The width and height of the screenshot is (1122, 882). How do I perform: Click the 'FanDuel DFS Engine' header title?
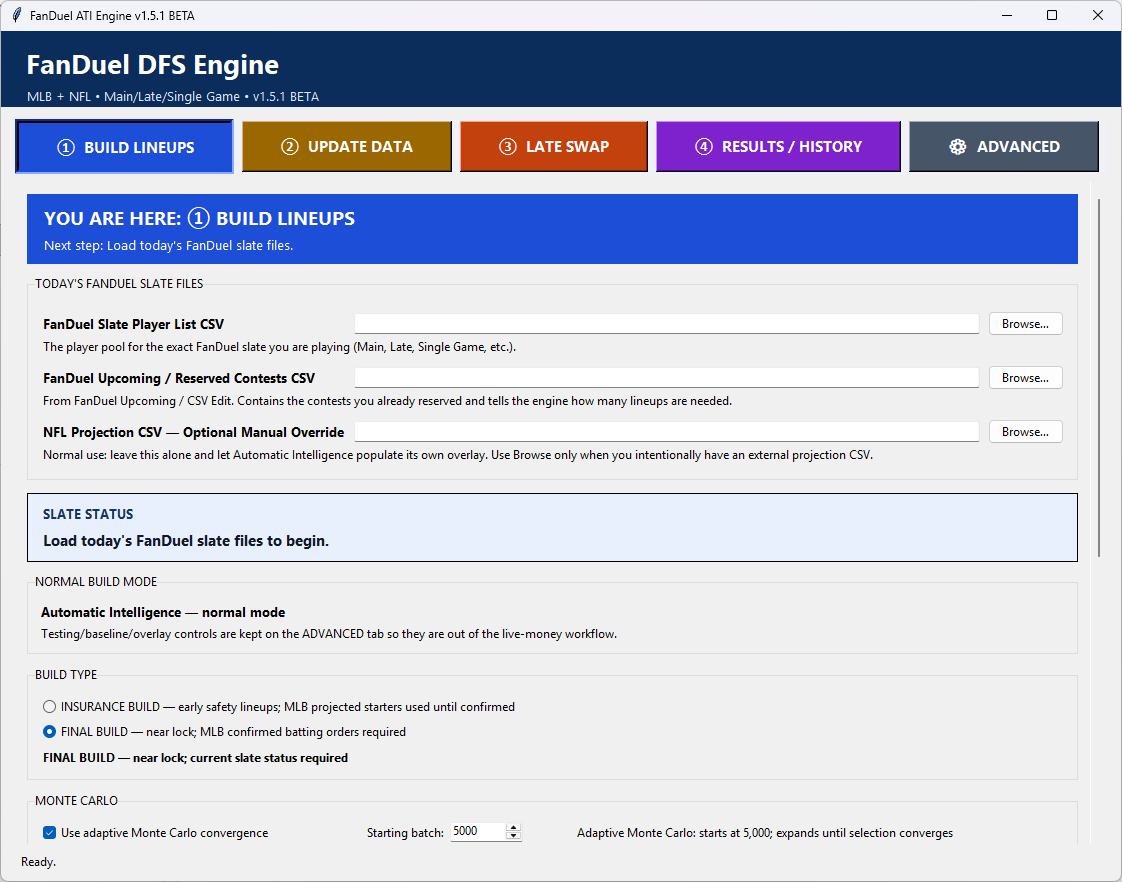click(152, 65)
